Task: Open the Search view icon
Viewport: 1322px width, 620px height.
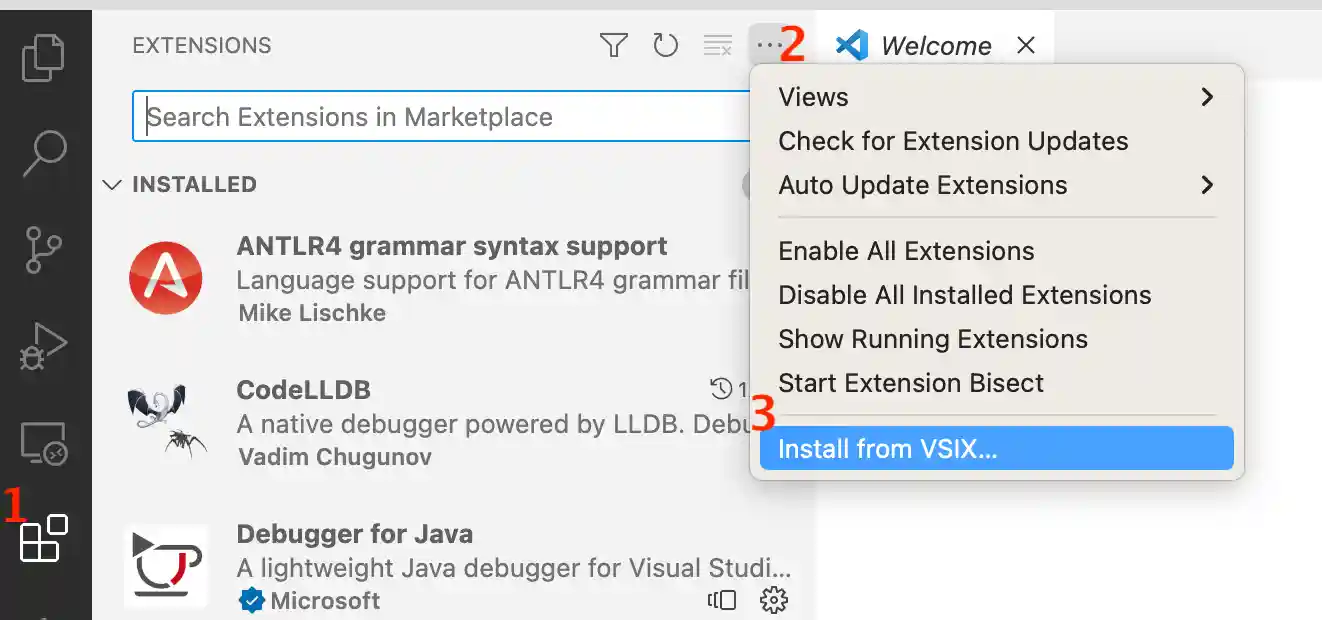Action: 44,155
